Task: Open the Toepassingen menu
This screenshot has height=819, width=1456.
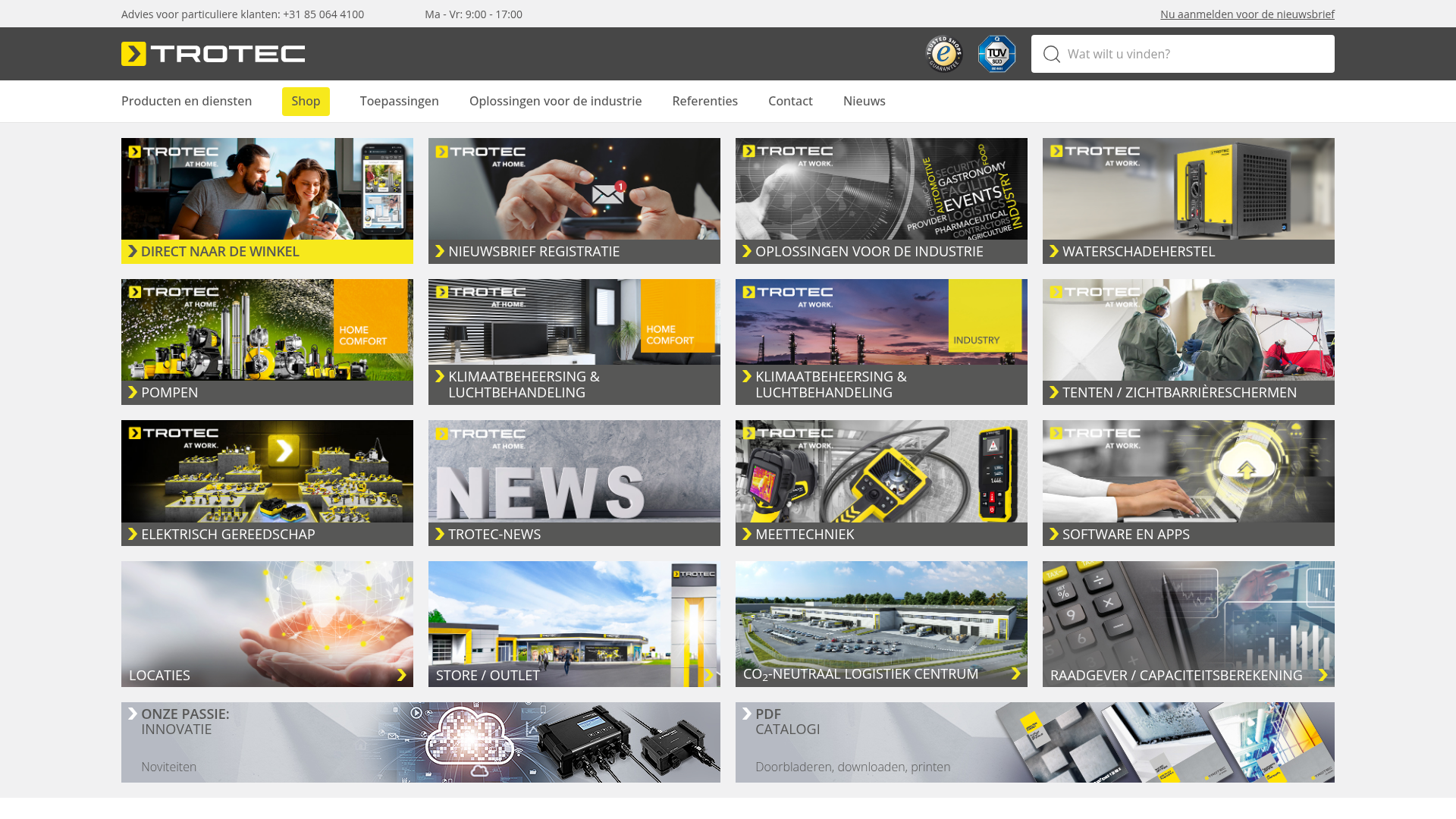Action: coord(399,101)
